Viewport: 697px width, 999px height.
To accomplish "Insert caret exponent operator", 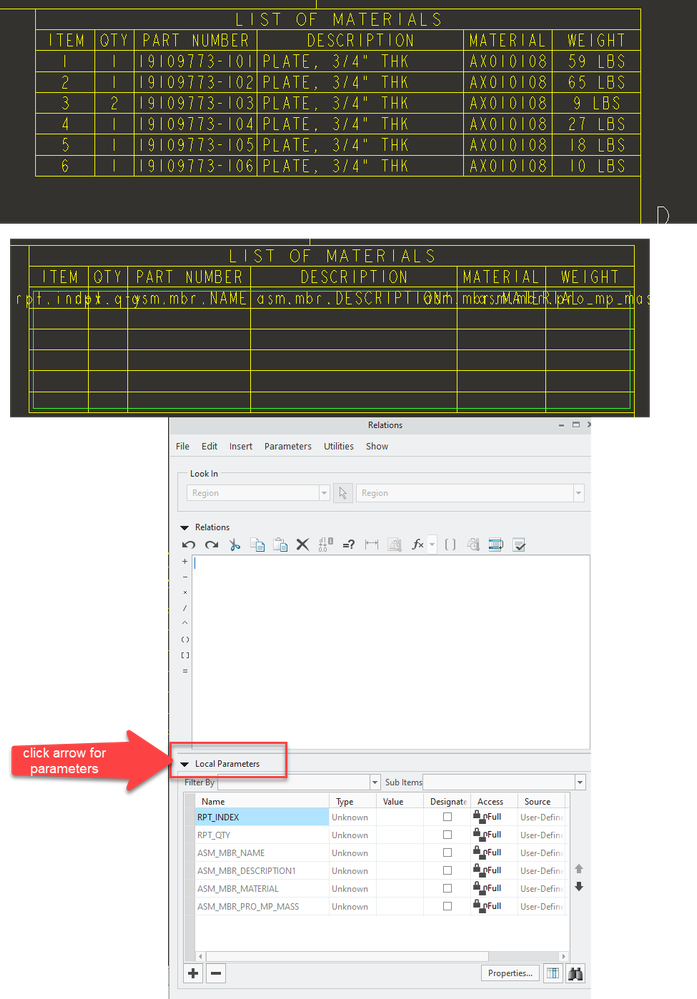I will click(185, 624).
